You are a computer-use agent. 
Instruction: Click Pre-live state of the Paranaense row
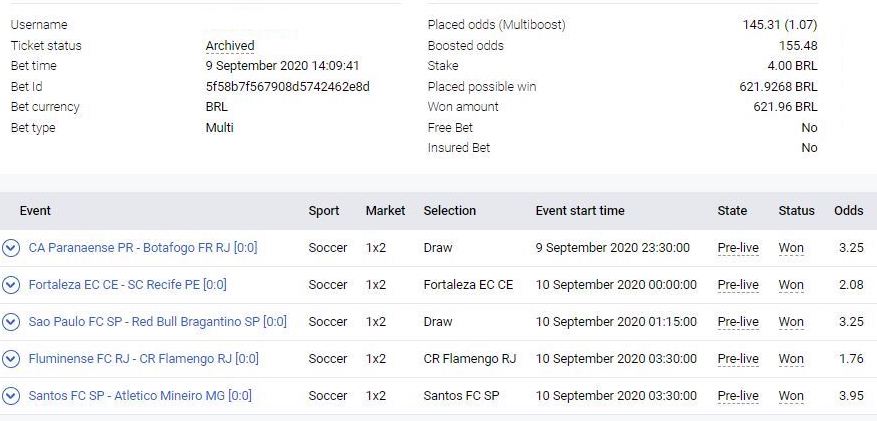click(x=738, y=248)
